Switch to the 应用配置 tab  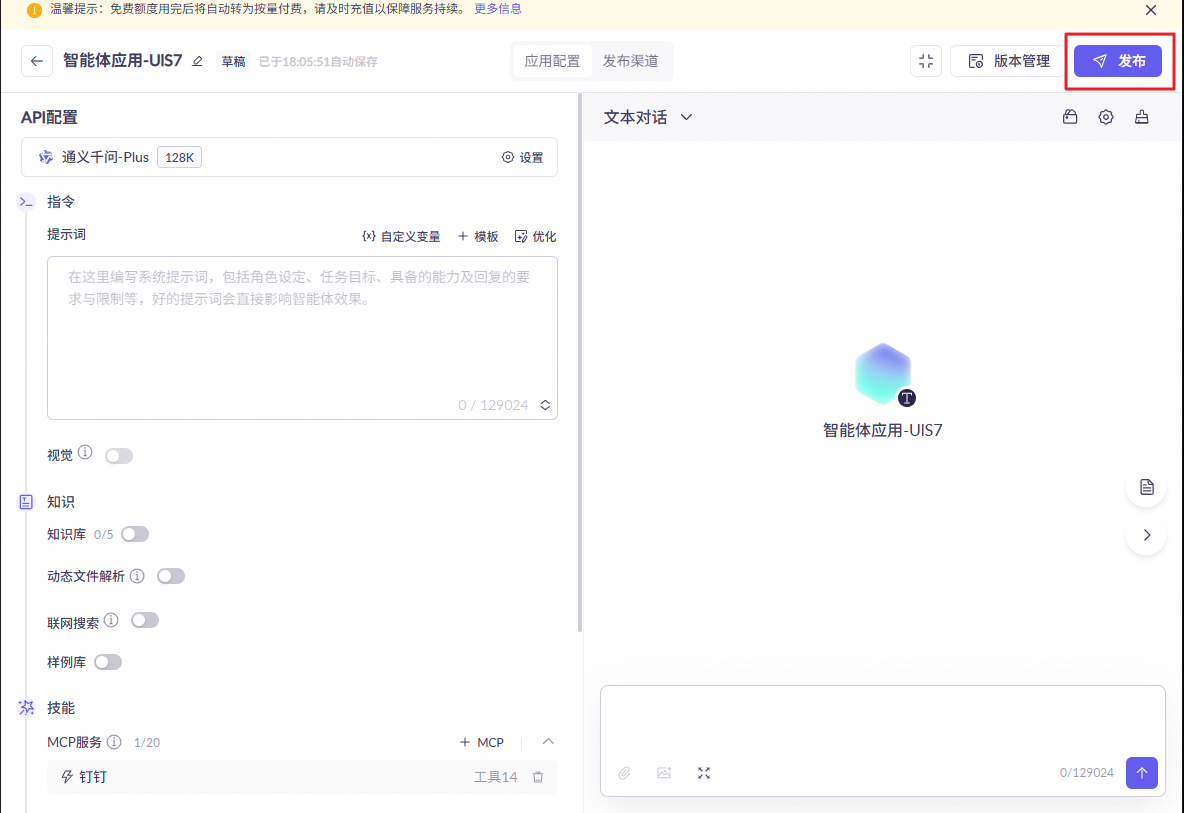pos(552,61)
